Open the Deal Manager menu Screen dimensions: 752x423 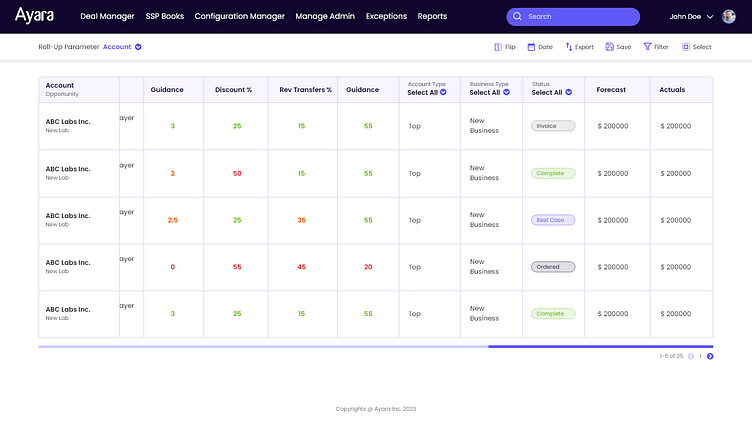[107, 17]
